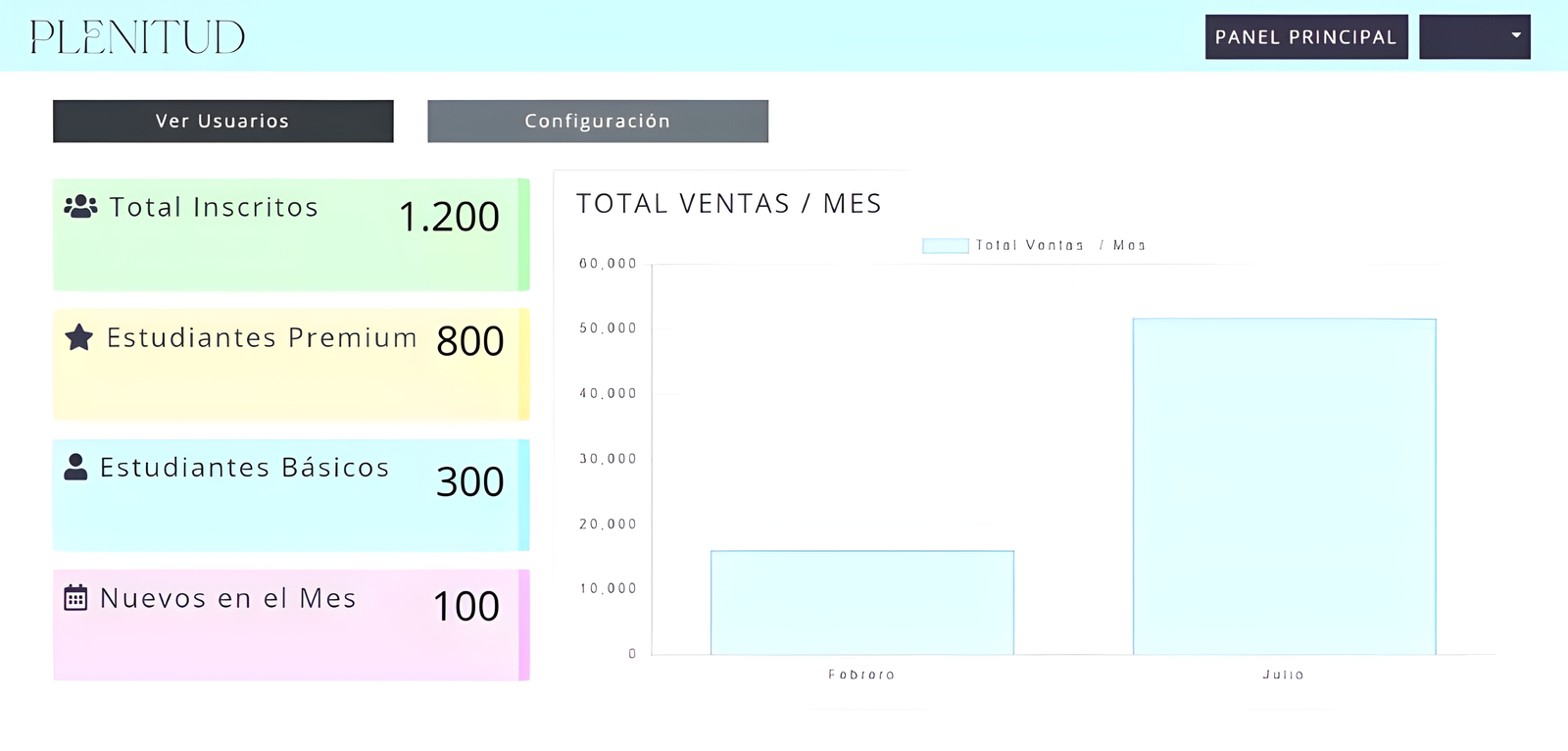Click the group icon on Total Inscritos card
Image resolution: width=1568 pixels, height=751 pixels.
79,207
